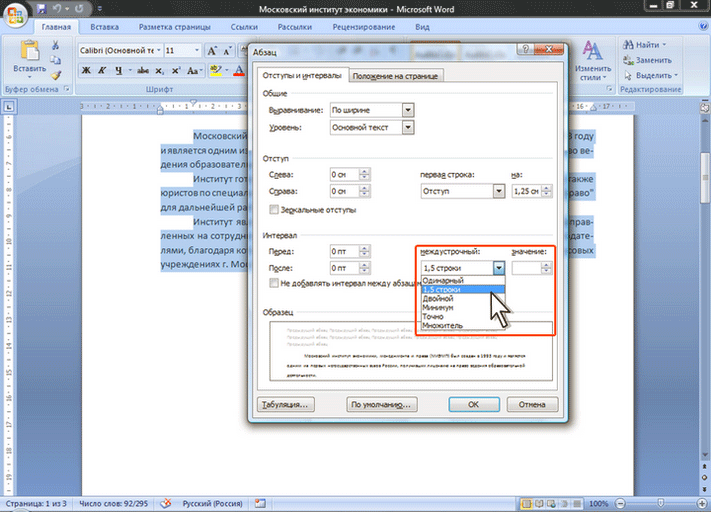This screenshot has width=711, height=512.
Task: Click the macro recording status bar icon
Action: [x=260, y=503]
